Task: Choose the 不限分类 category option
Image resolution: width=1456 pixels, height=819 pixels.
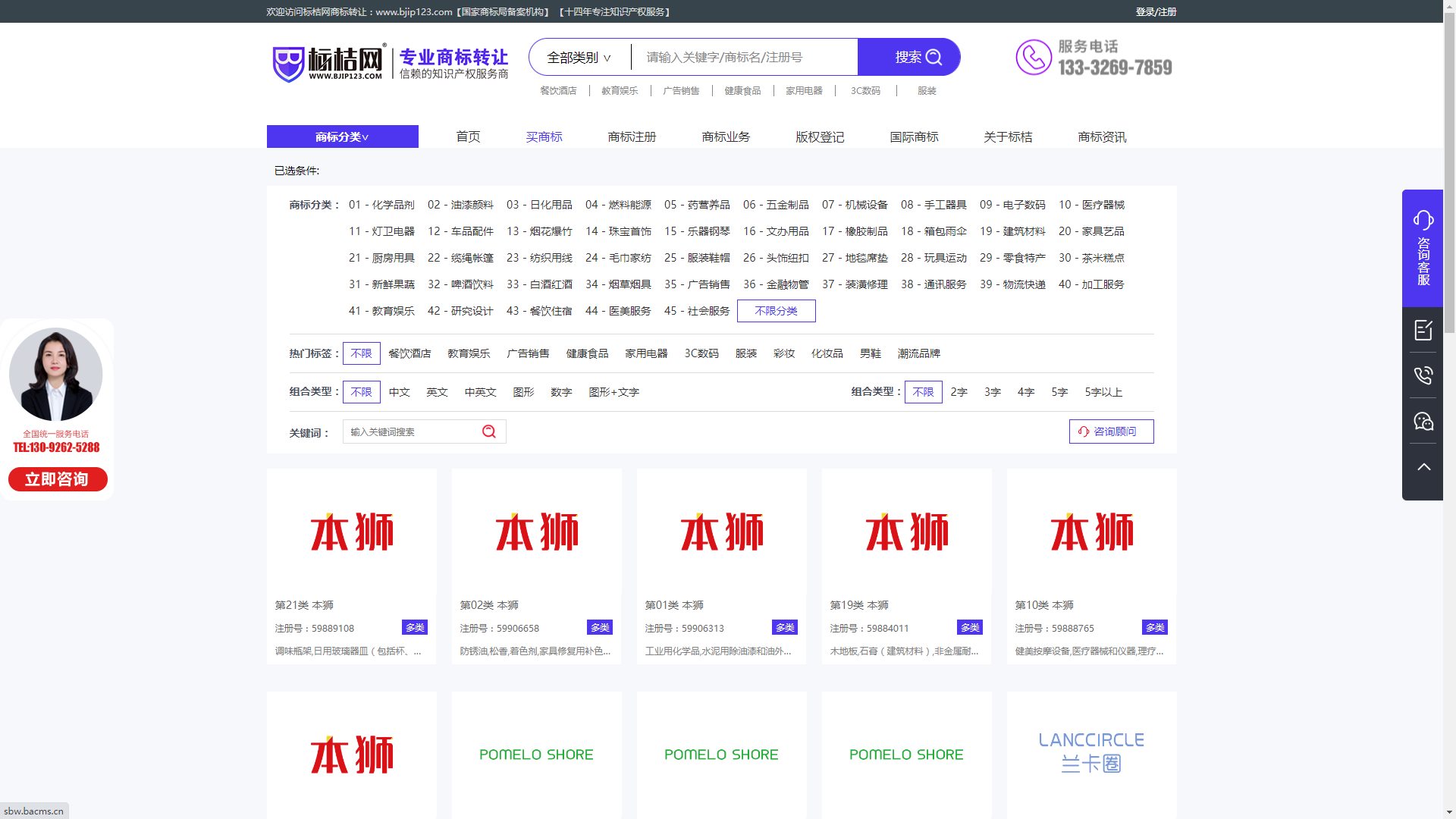Action: 776,311
